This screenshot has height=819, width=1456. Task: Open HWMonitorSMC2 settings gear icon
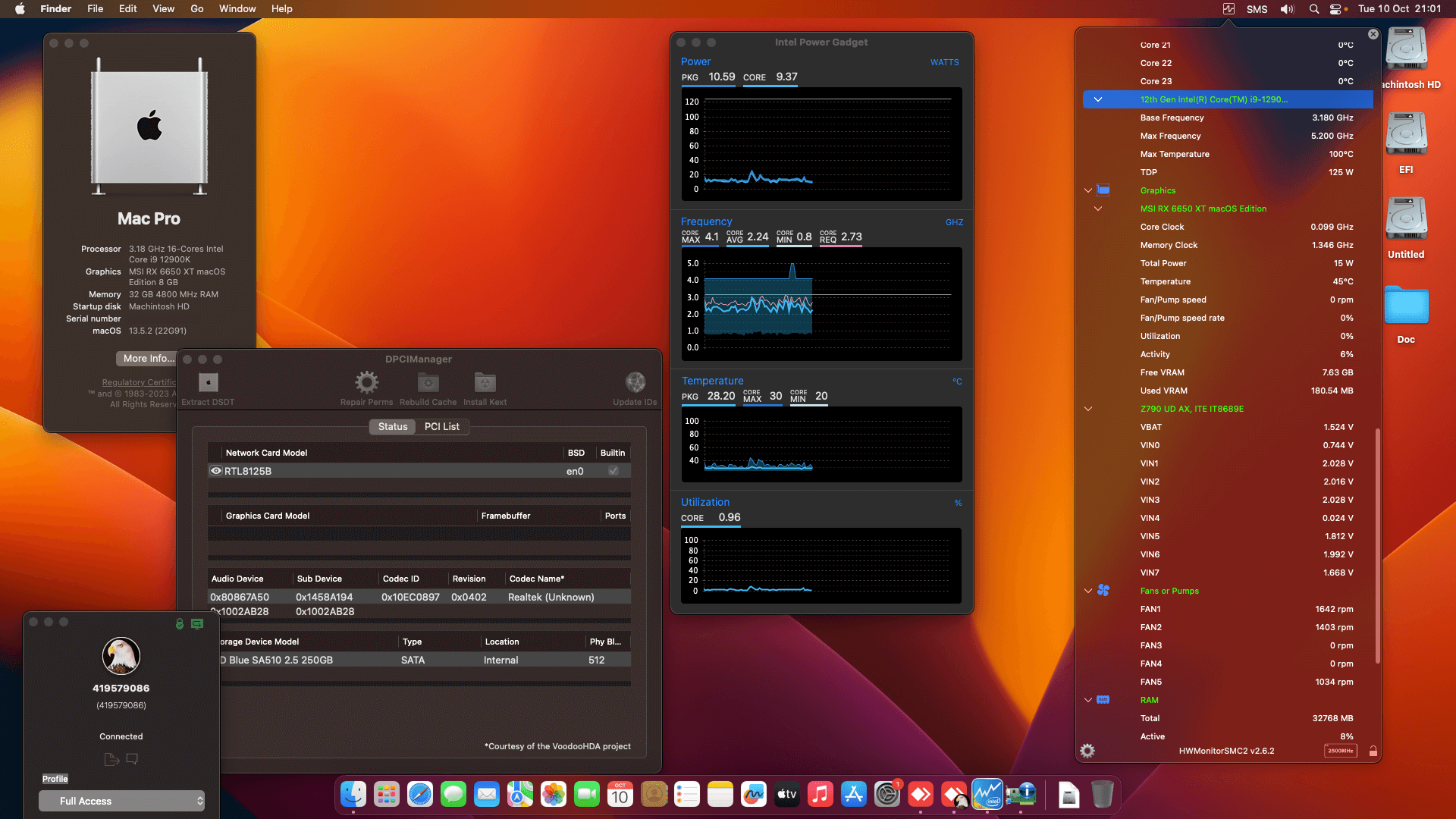(1087, 751)
